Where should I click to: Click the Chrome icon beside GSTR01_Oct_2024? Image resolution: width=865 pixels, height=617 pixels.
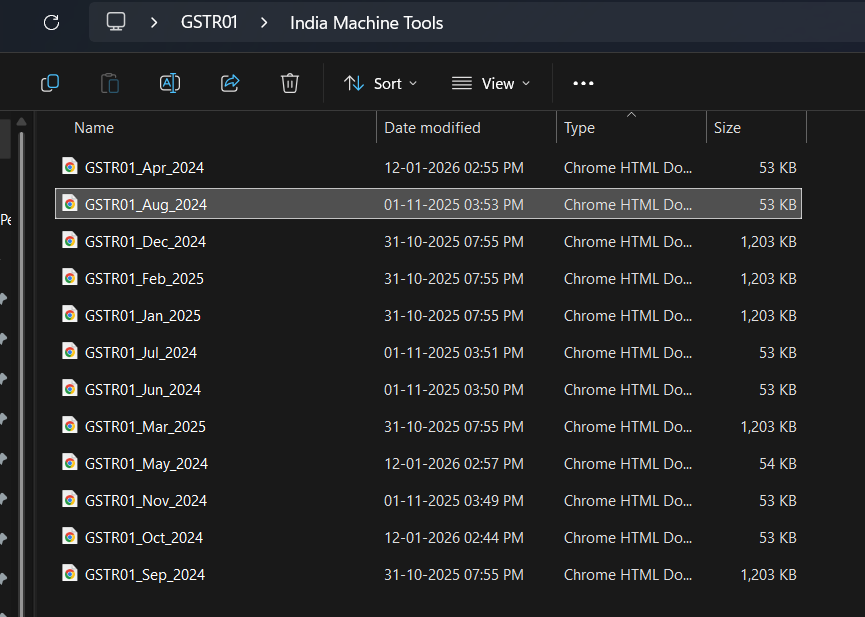[69, 537]
